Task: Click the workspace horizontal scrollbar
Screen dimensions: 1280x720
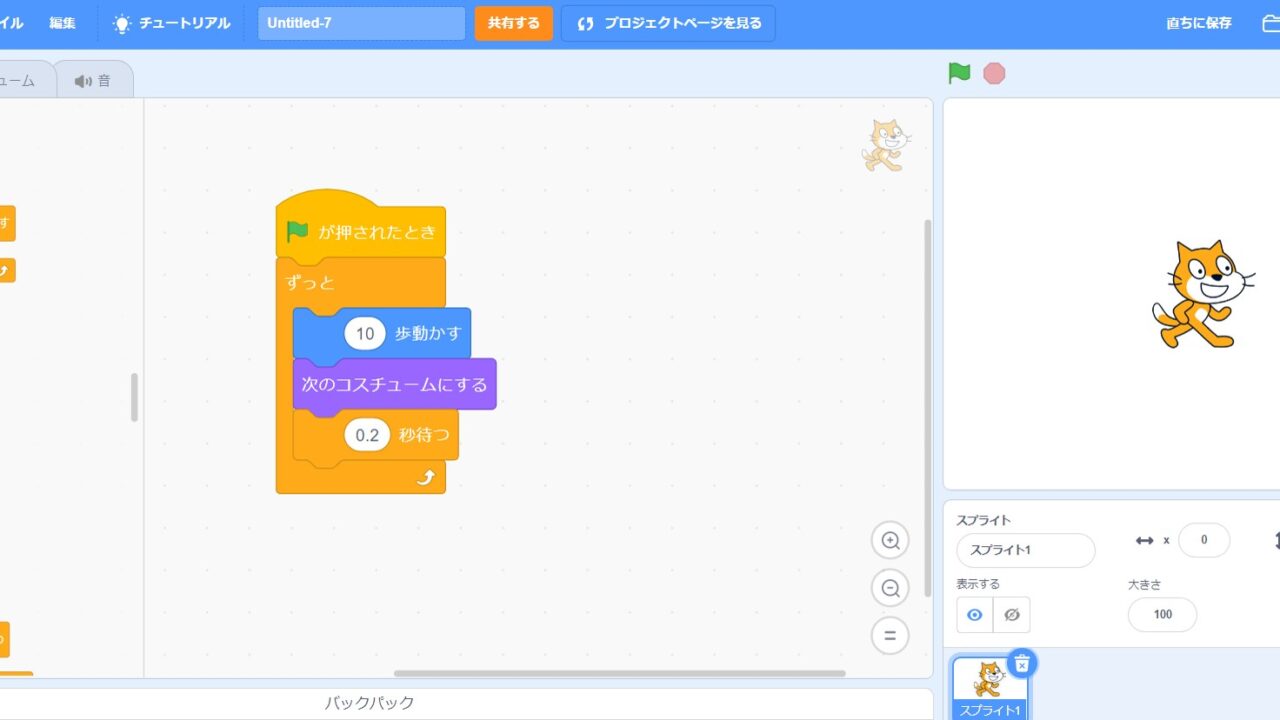Action: (619, 673)
